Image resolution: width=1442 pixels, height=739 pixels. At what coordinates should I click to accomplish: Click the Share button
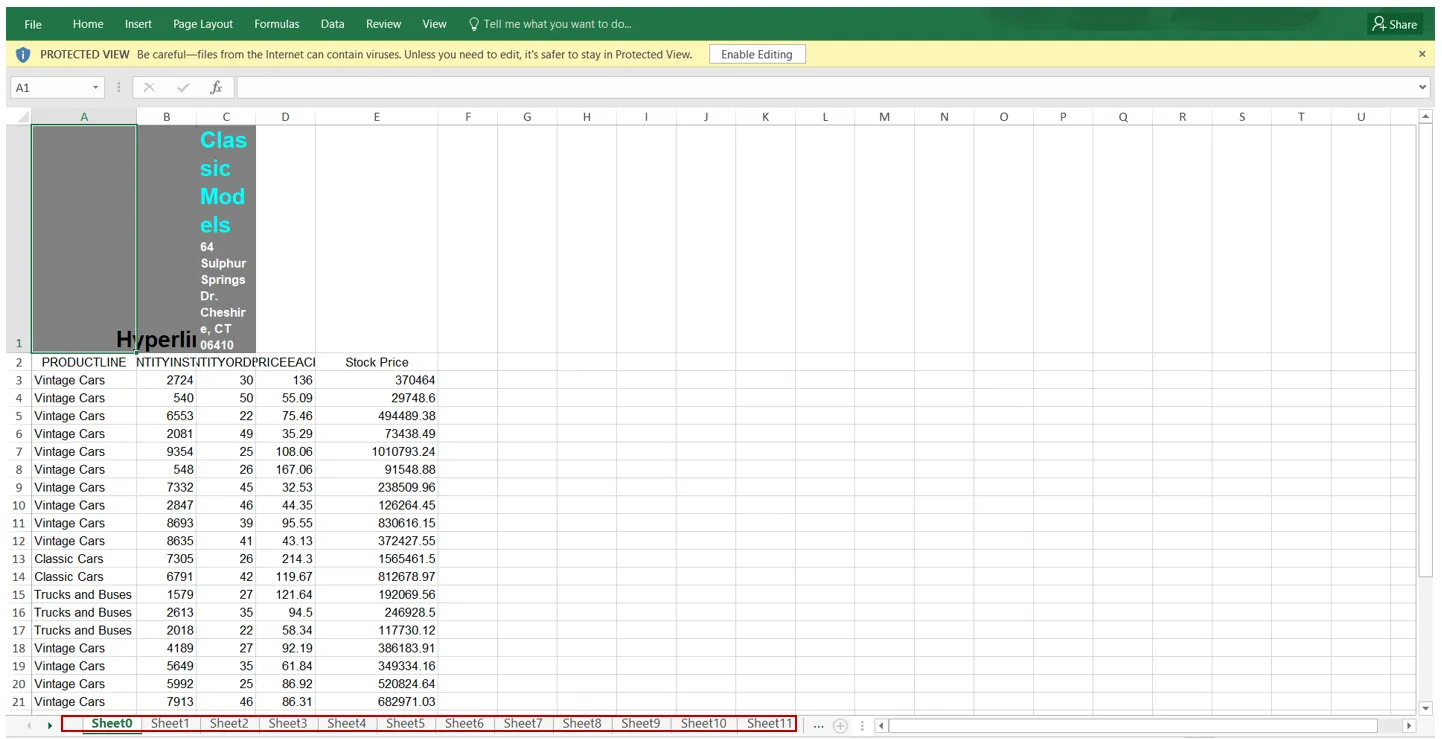(x=1395, y=24)
